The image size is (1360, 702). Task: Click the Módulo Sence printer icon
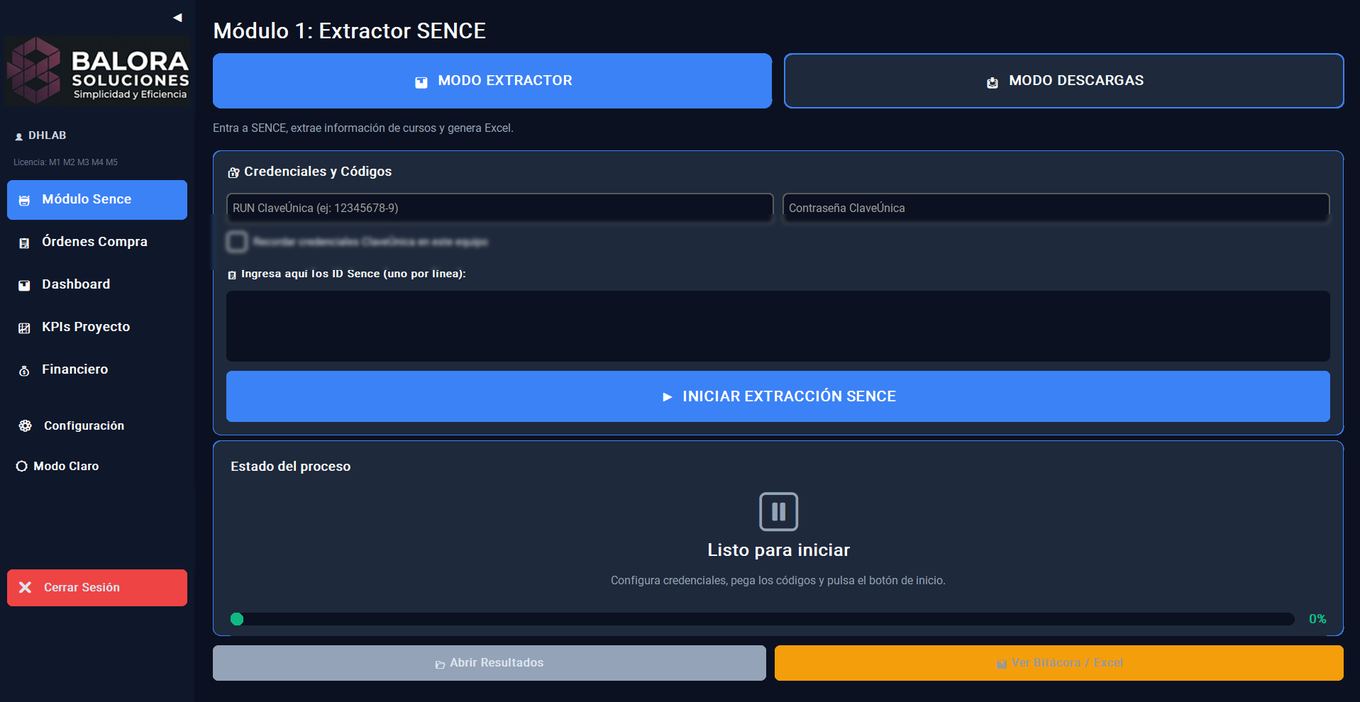25,200
